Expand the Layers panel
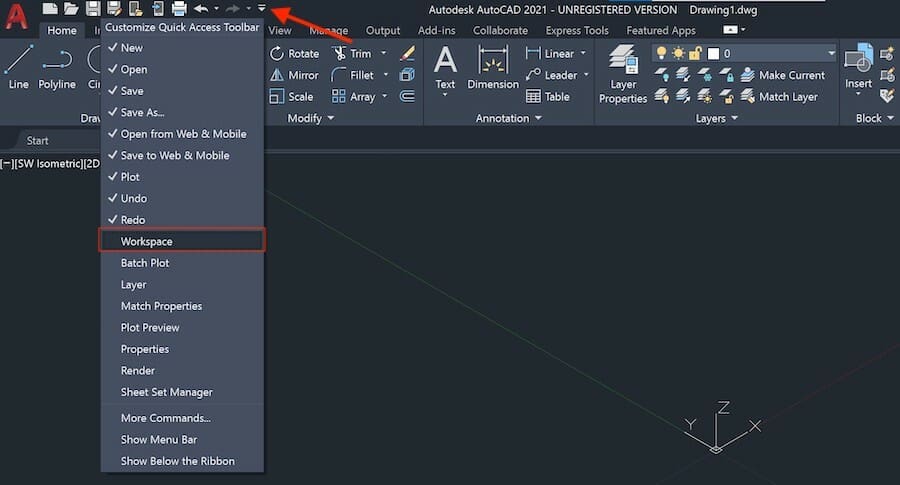Viewport: 900px width, 485px height. click(716, 118)
